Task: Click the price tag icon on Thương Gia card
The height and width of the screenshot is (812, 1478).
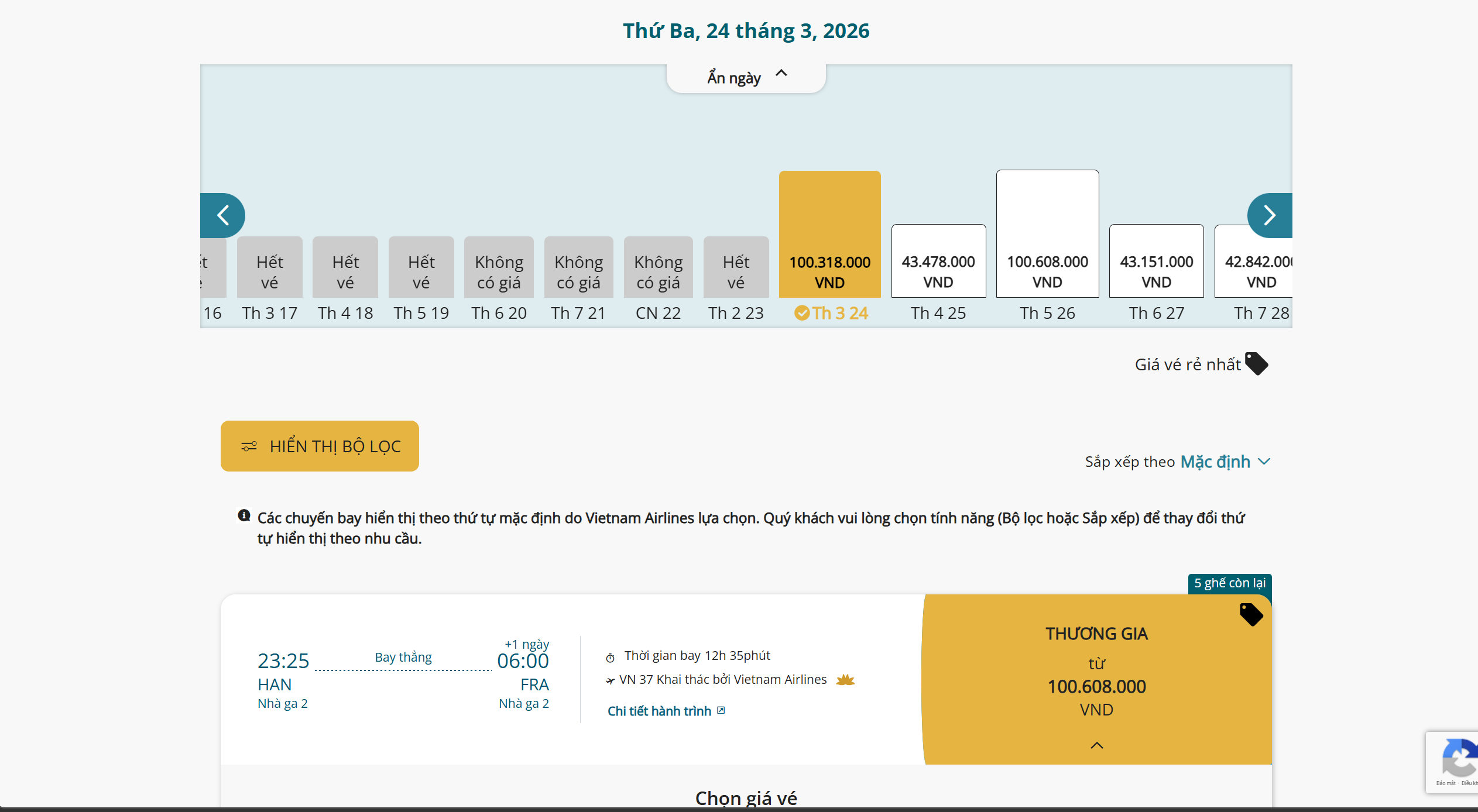Action: tap(1251, 614)
